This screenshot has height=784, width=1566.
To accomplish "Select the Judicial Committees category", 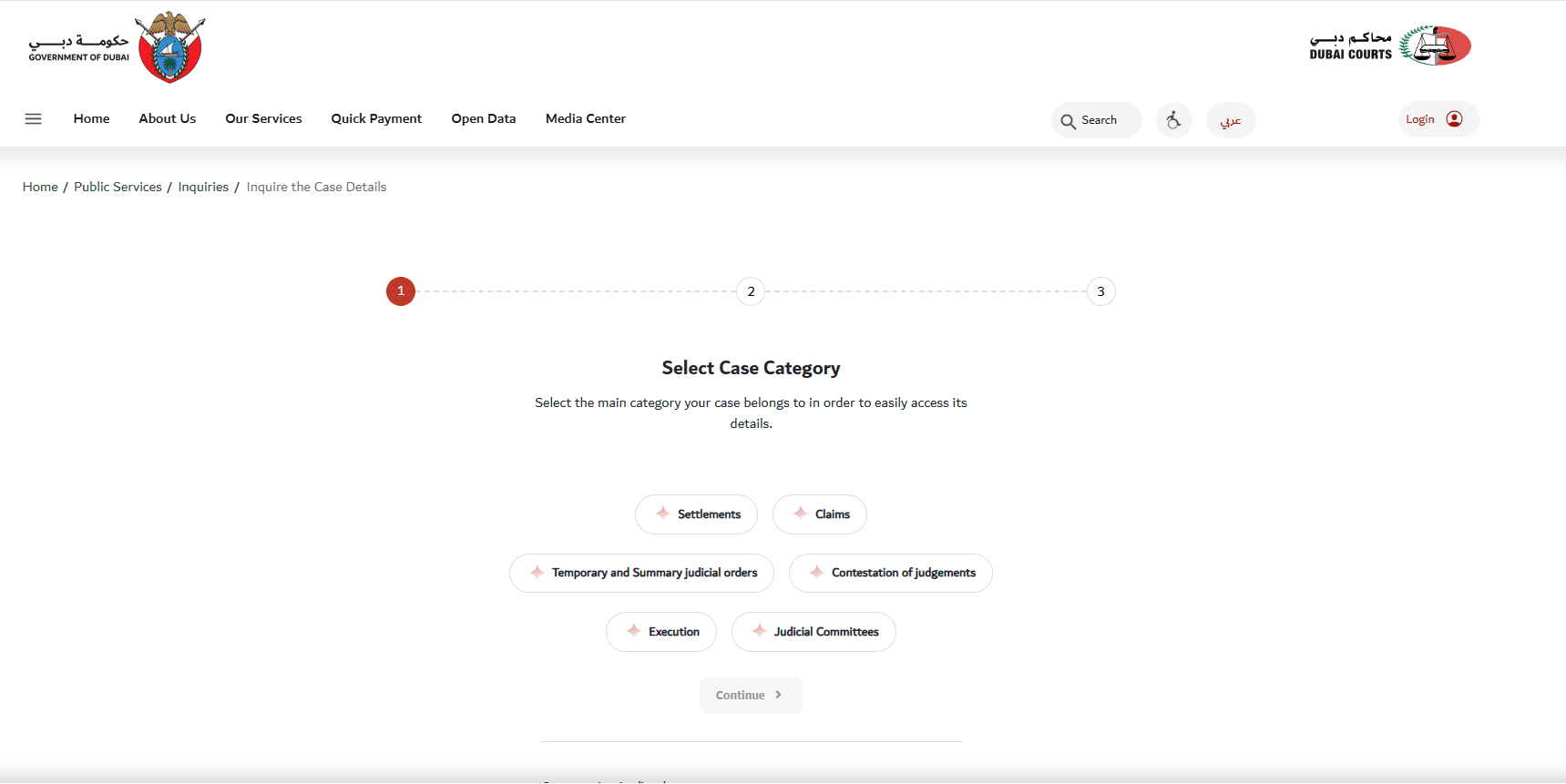I will coord(814,632).
